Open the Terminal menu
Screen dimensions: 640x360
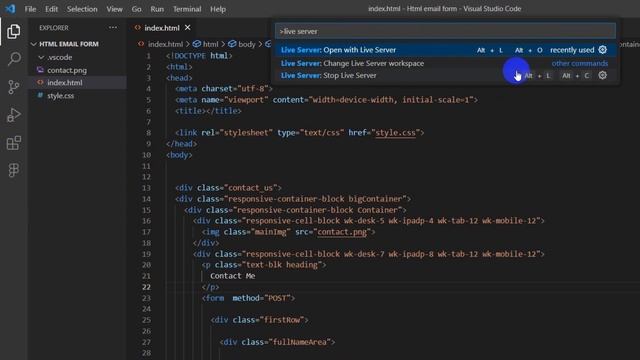click(x=187, y=9)
